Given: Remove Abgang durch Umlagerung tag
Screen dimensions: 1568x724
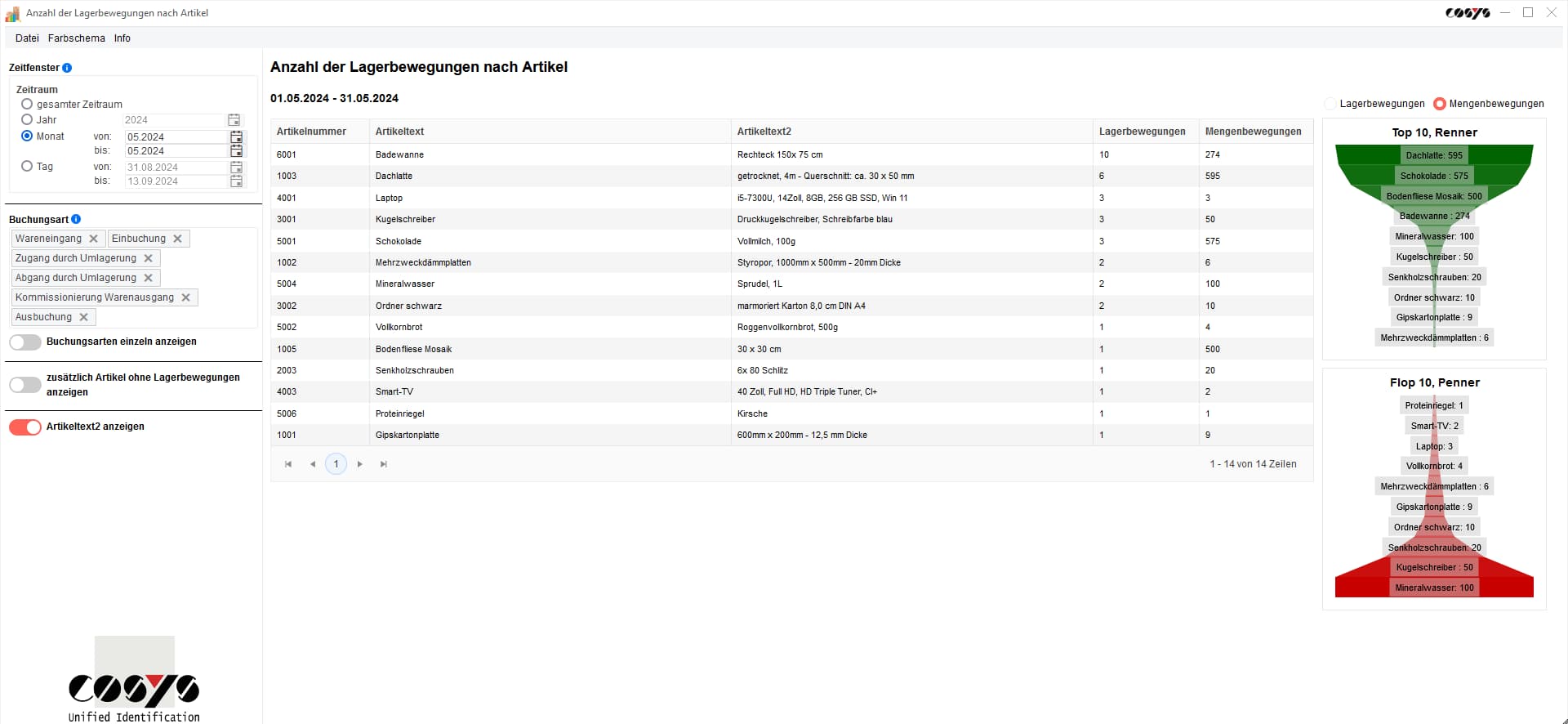Looking at the screenshot, I should (148, 278).
